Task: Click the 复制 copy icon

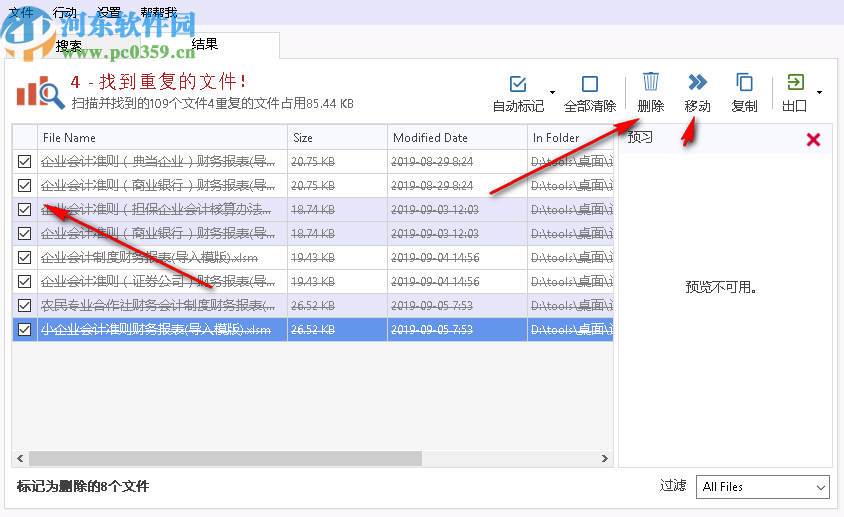Action: (744, 82)
